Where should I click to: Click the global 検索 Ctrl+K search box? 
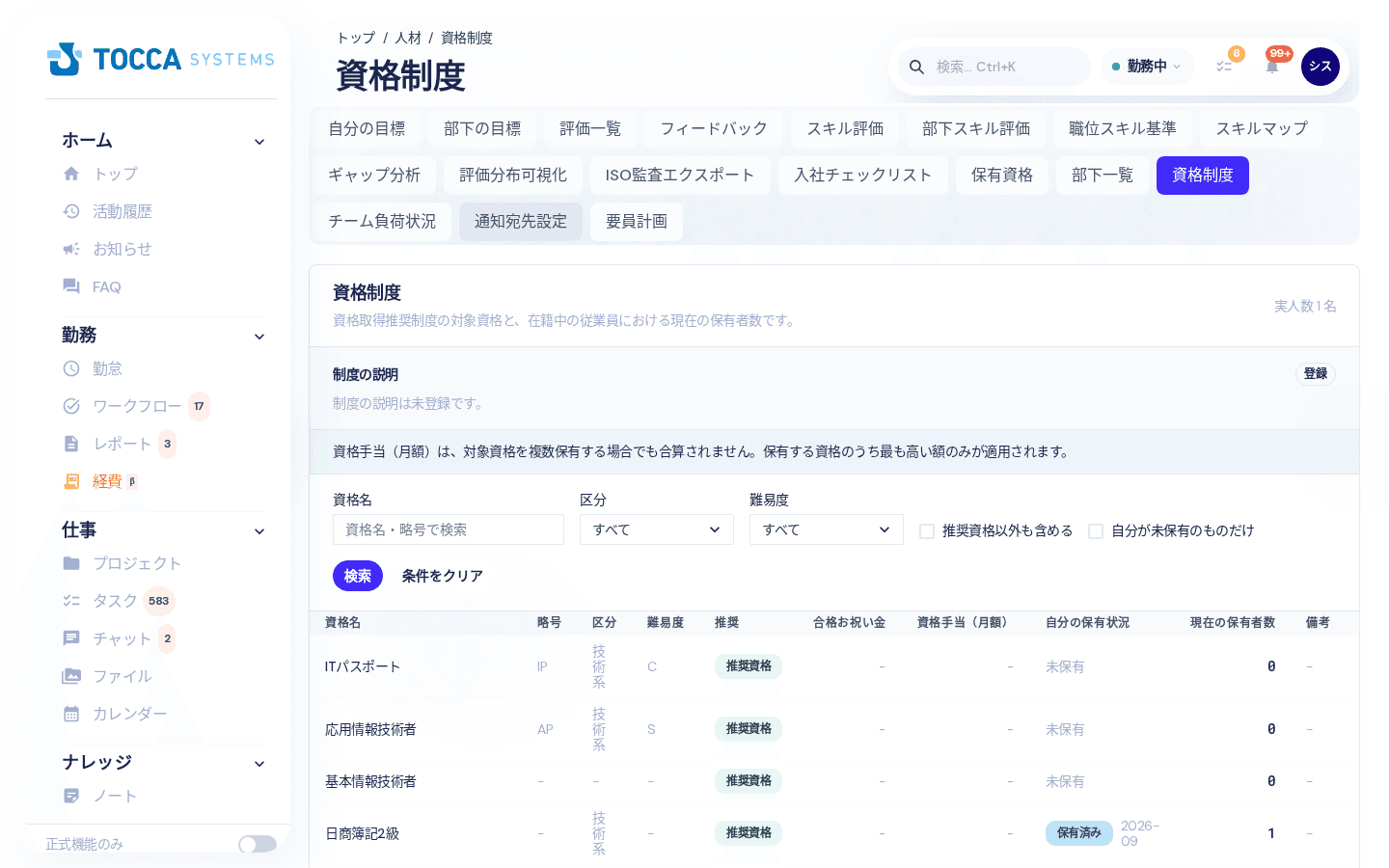[994, 67]
